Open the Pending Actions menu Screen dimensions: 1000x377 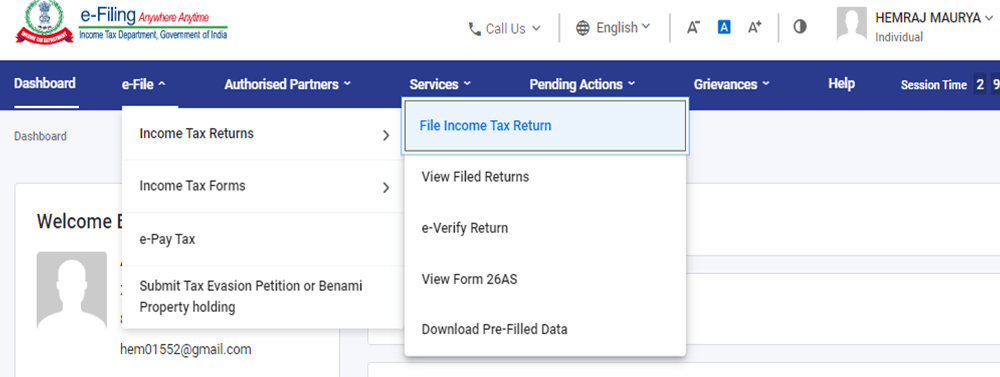point(582,84)
